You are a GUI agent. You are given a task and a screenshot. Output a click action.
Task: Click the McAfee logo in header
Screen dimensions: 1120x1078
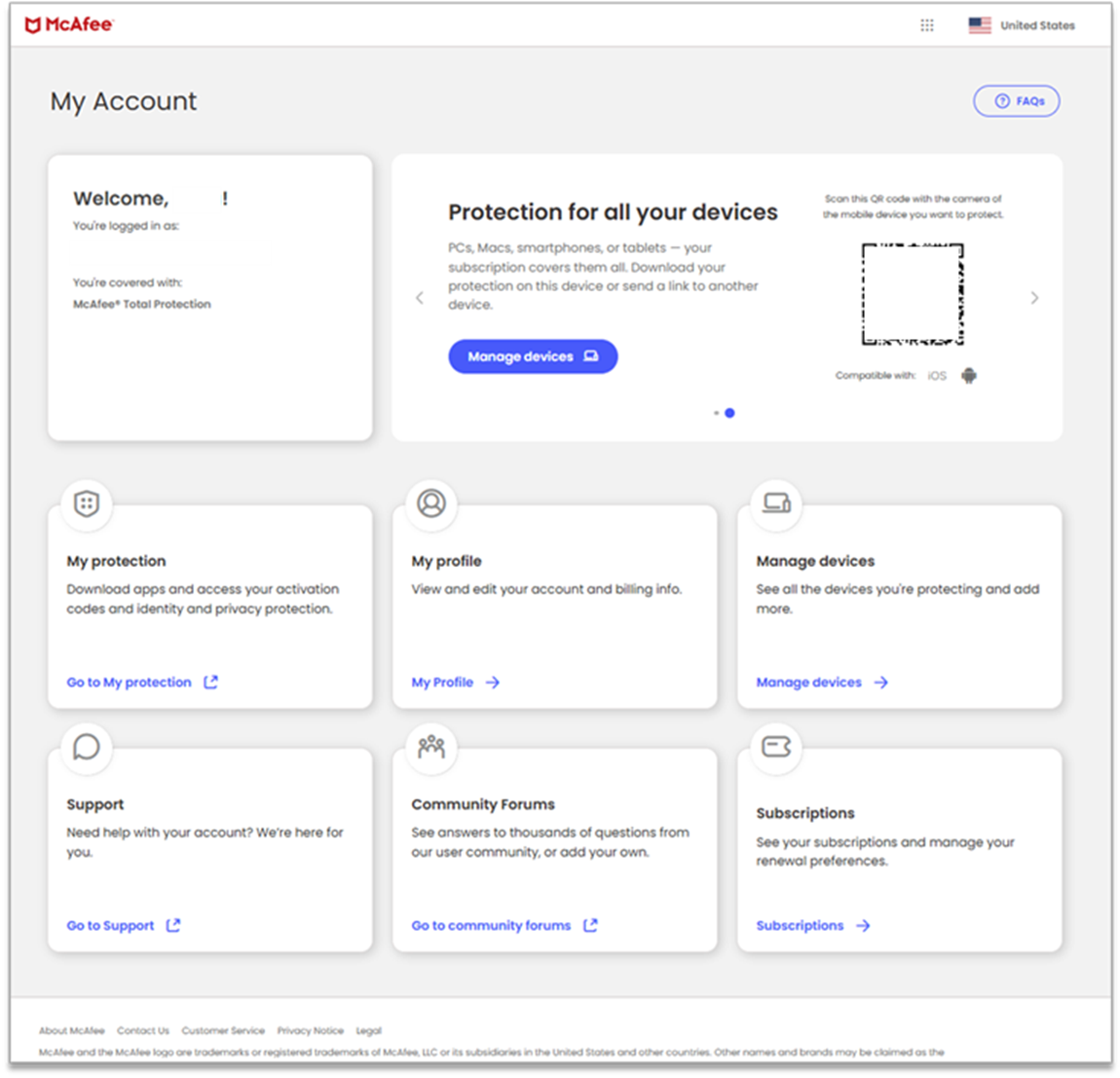[x=69, y=25]
